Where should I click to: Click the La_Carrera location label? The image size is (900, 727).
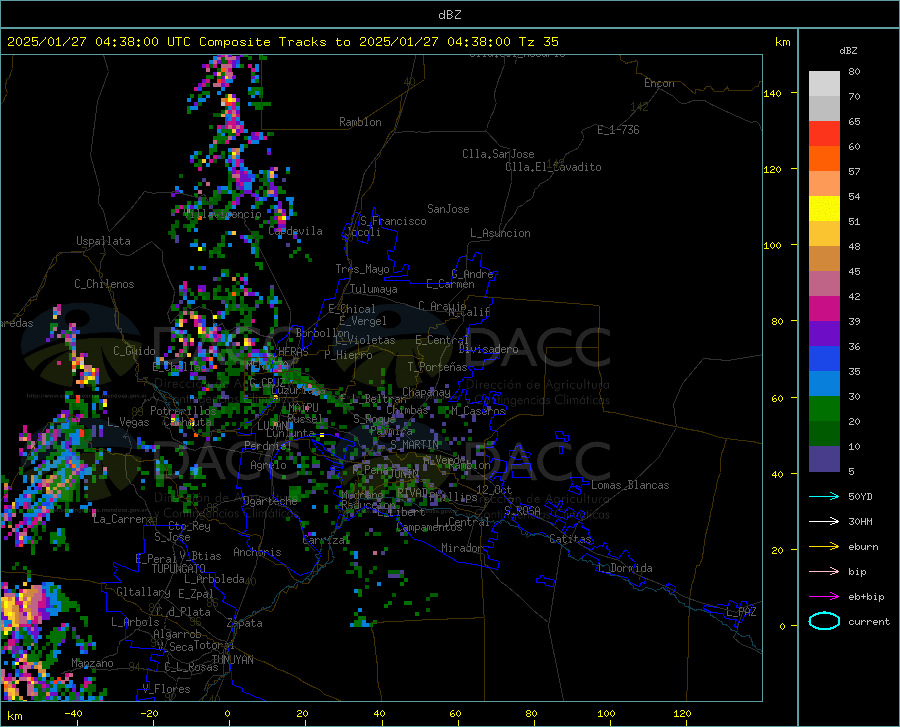pos(123,519)
